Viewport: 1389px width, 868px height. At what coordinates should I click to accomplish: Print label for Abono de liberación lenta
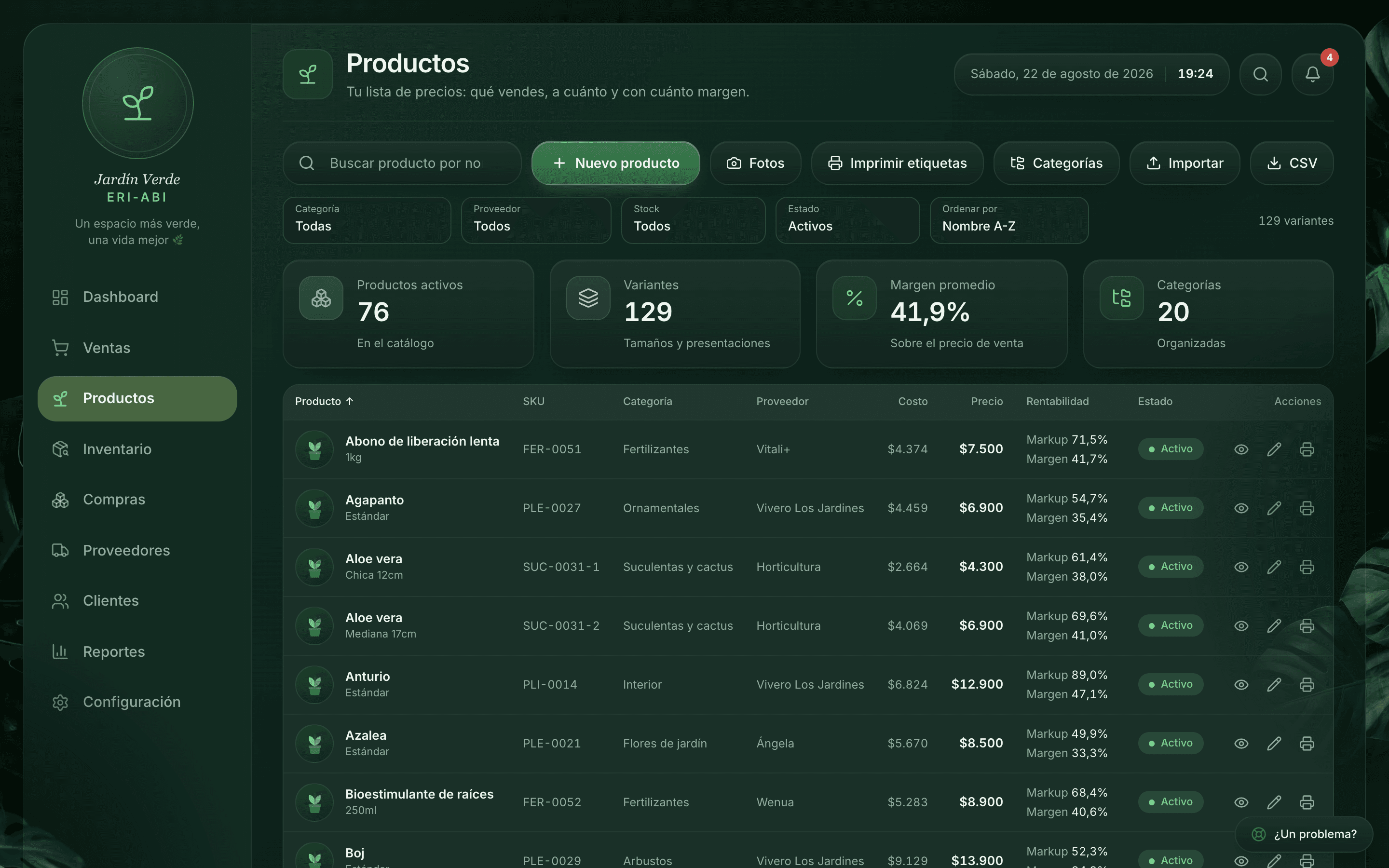coord(1307,449)
